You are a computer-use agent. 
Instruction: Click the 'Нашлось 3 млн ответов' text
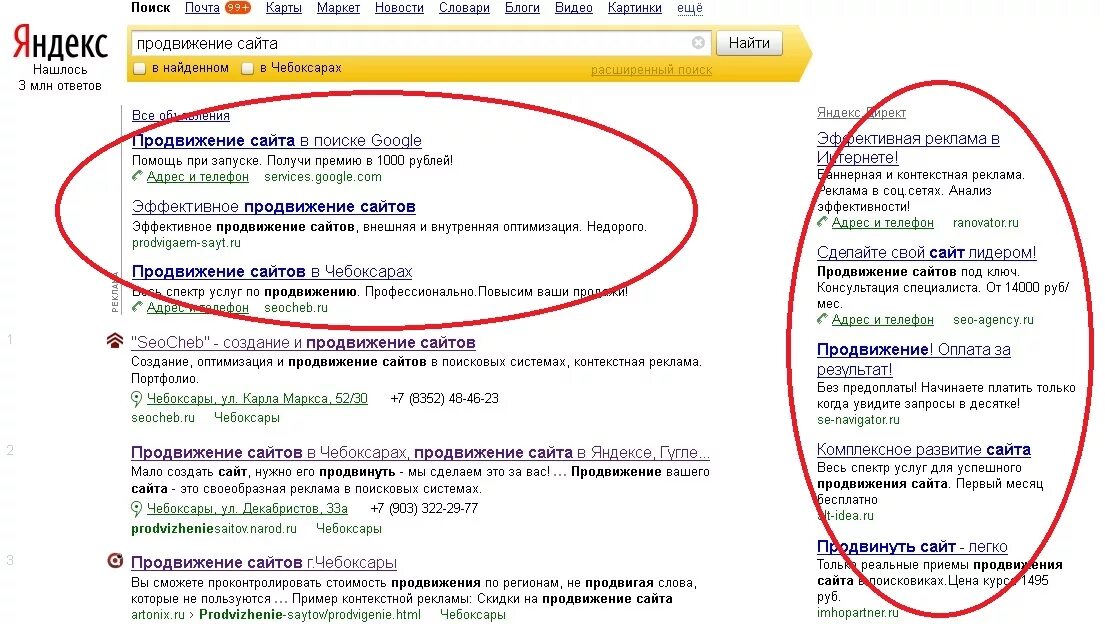point(60,78)
